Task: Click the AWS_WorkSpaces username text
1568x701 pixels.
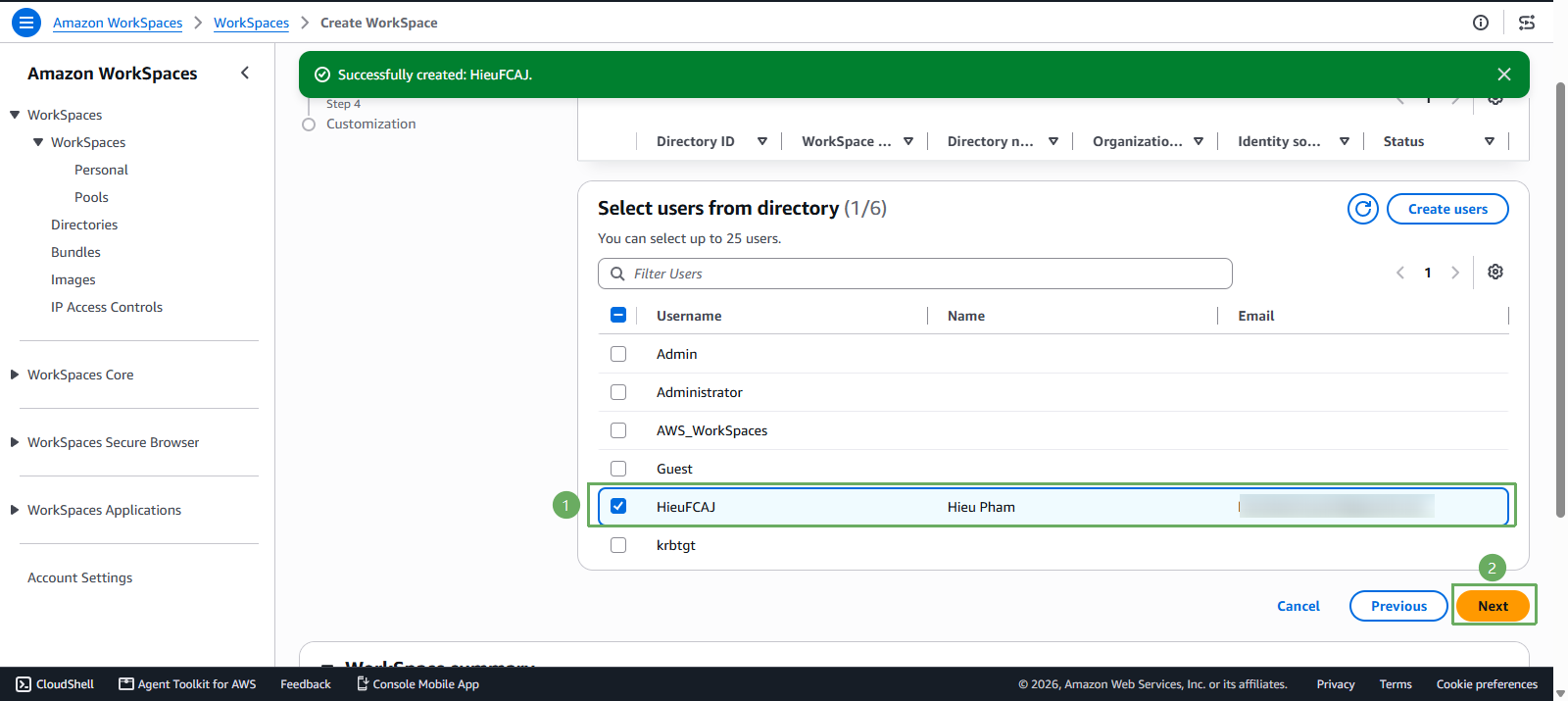Action: tap(712, 430)
